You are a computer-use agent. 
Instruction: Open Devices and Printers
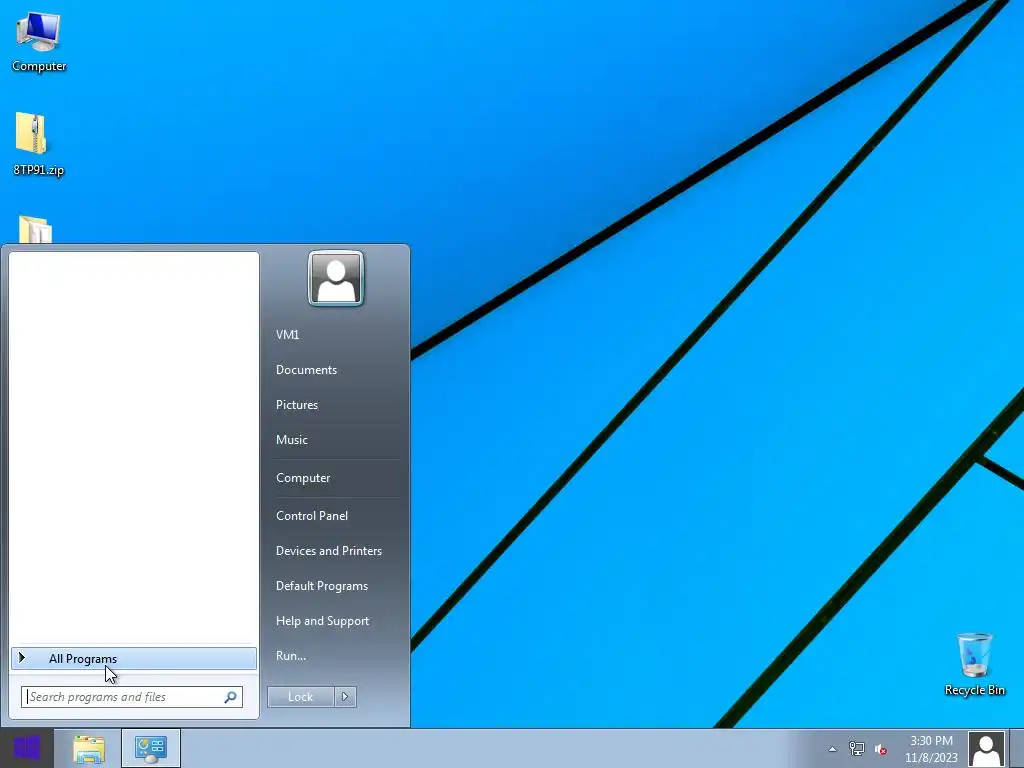point(328,551)
